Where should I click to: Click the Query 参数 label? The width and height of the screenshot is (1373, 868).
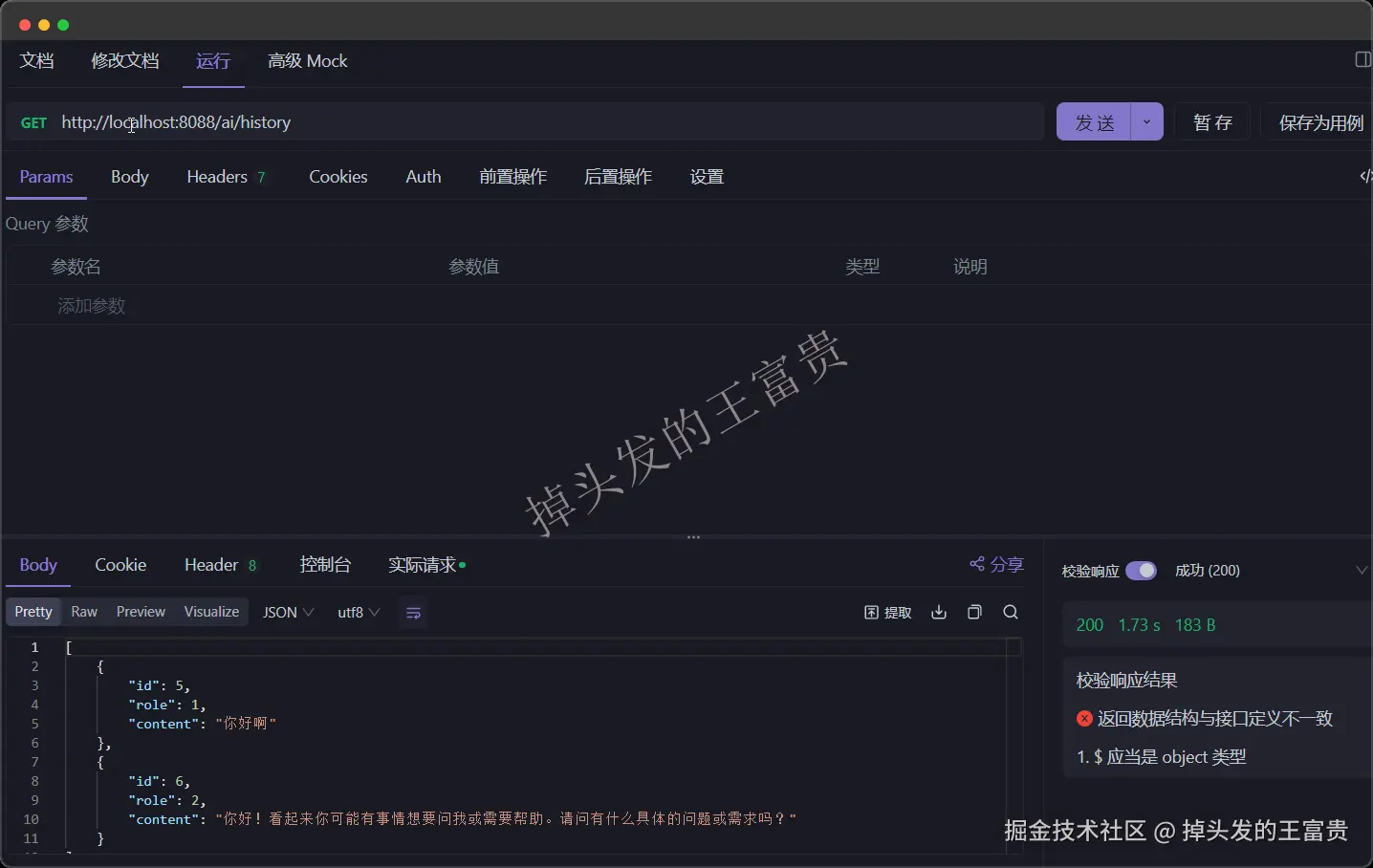[x=47, y=224]
